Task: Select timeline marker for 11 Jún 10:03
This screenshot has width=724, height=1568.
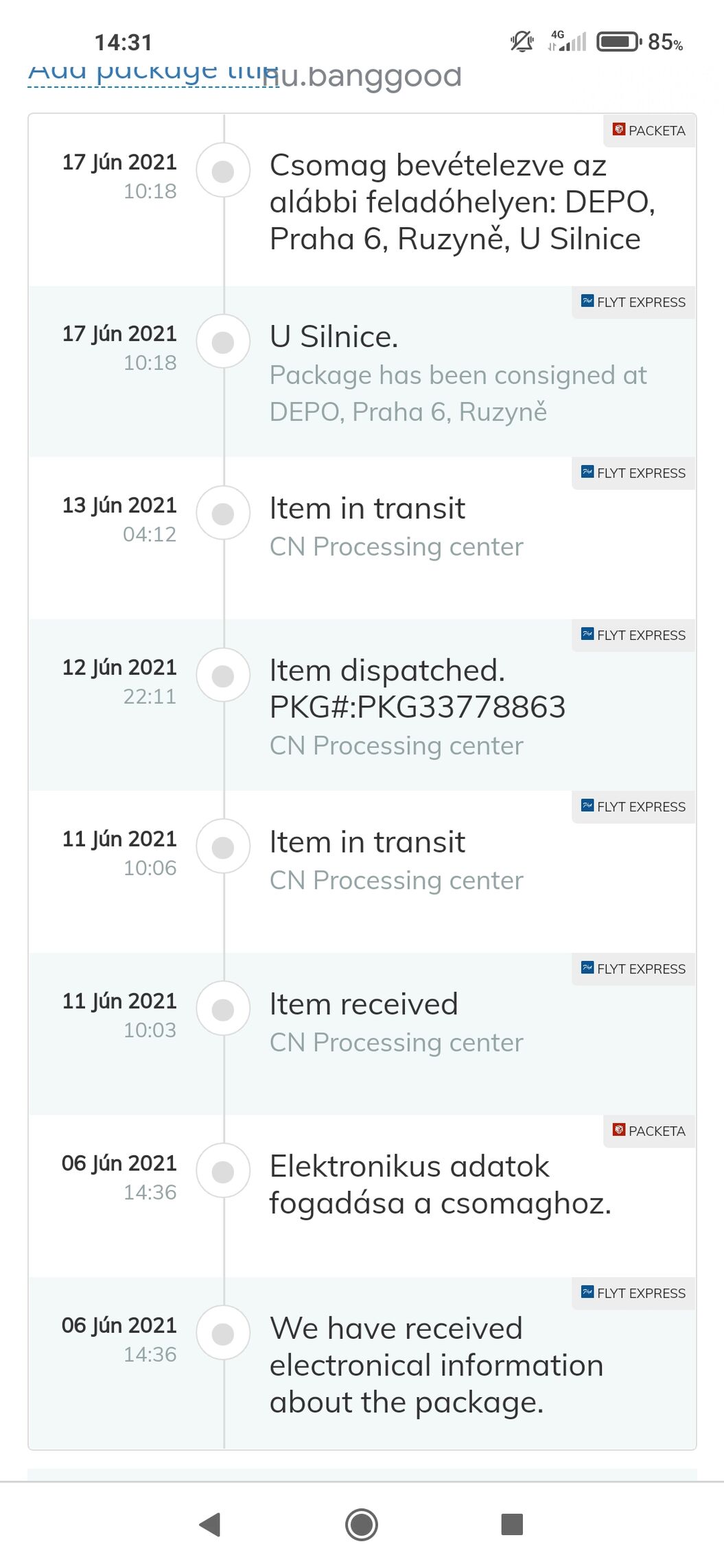Action: coord(223,1009)
